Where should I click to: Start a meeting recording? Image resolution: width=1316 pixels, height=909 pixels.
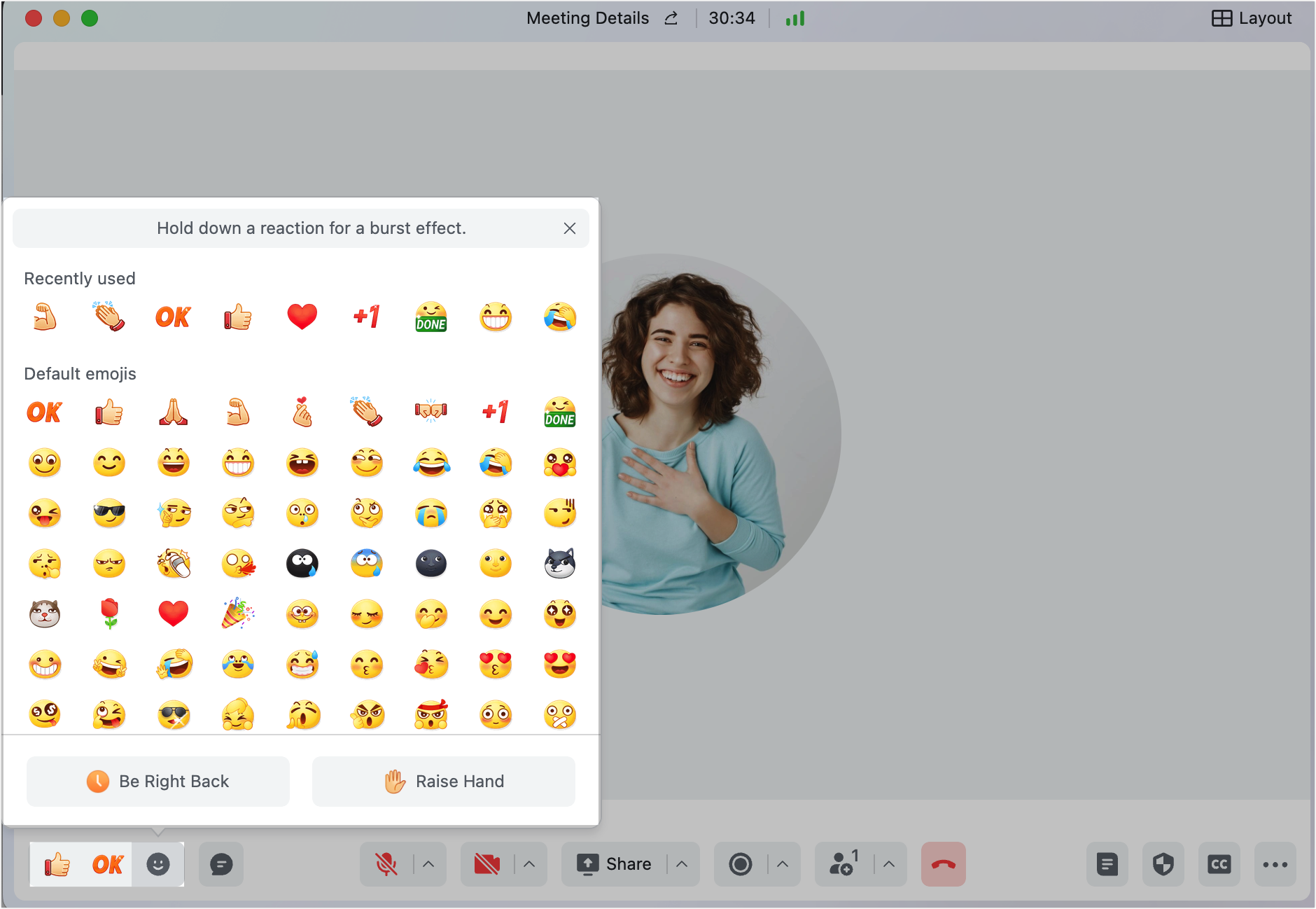pyautogui.click(x=741, y=864)
